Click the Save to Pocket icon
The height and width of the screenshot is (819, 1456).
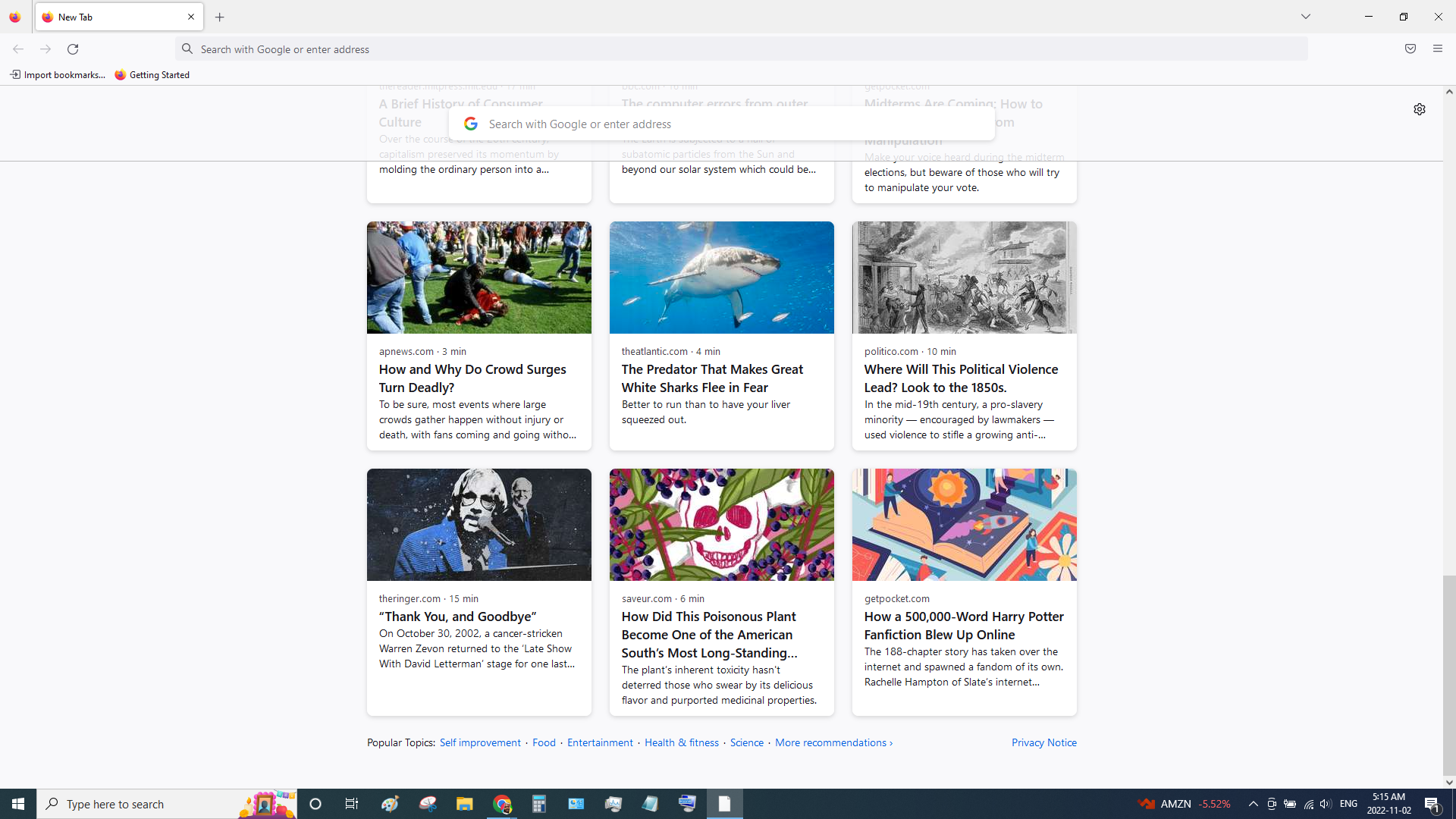tap(1410, 49)
